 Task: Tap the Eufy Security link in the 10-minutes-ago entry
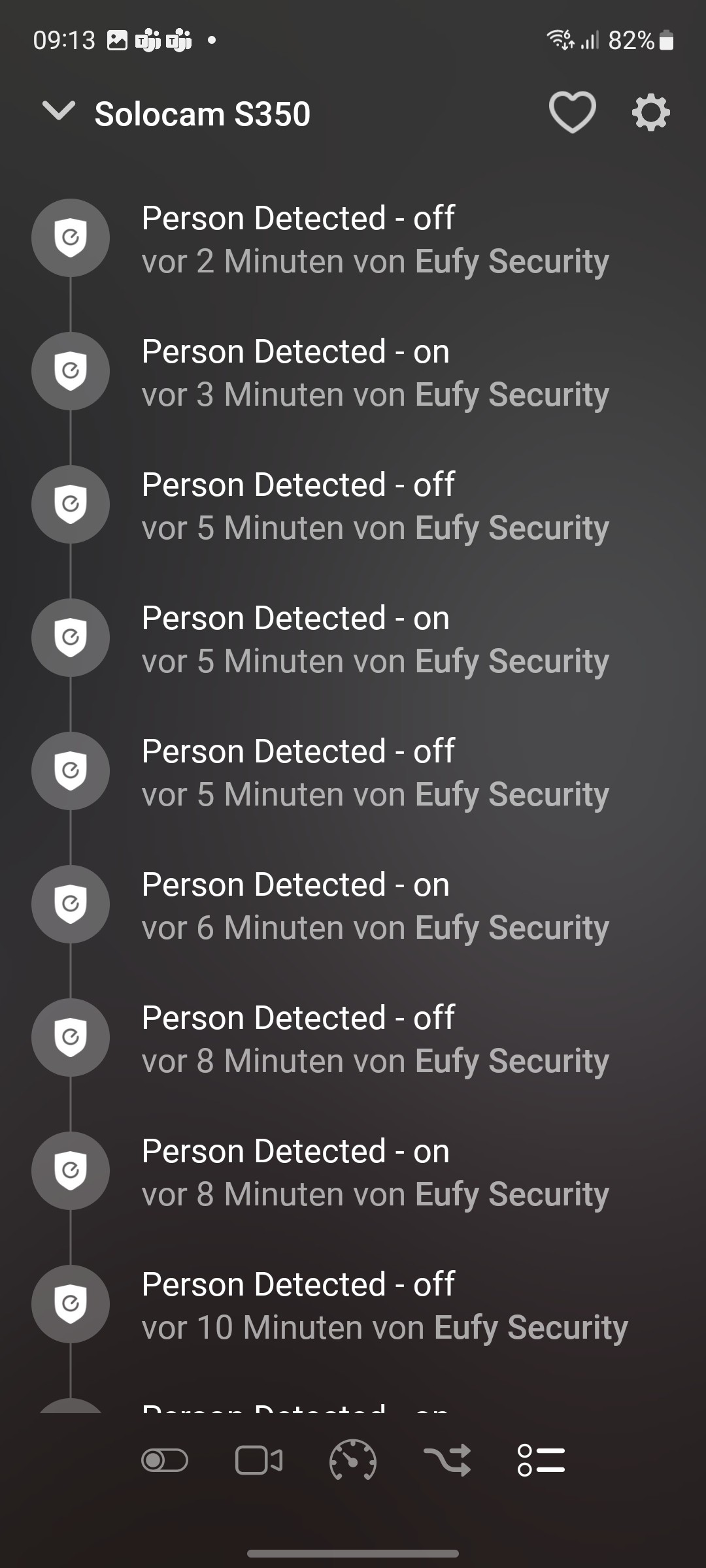pyautogui.click(x=531, y=1328)
